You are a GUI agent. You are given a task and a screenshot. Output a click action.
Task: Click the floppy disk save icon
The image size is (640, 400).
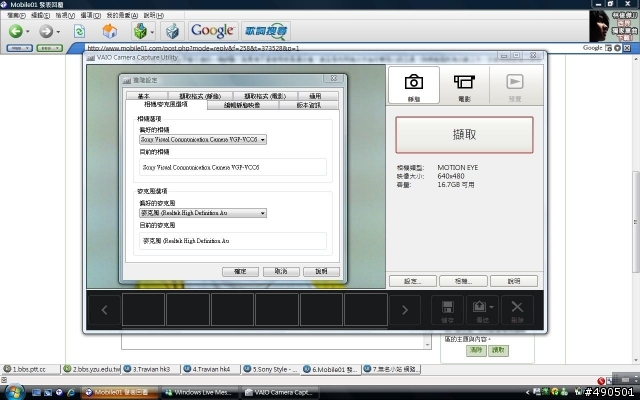447,310
